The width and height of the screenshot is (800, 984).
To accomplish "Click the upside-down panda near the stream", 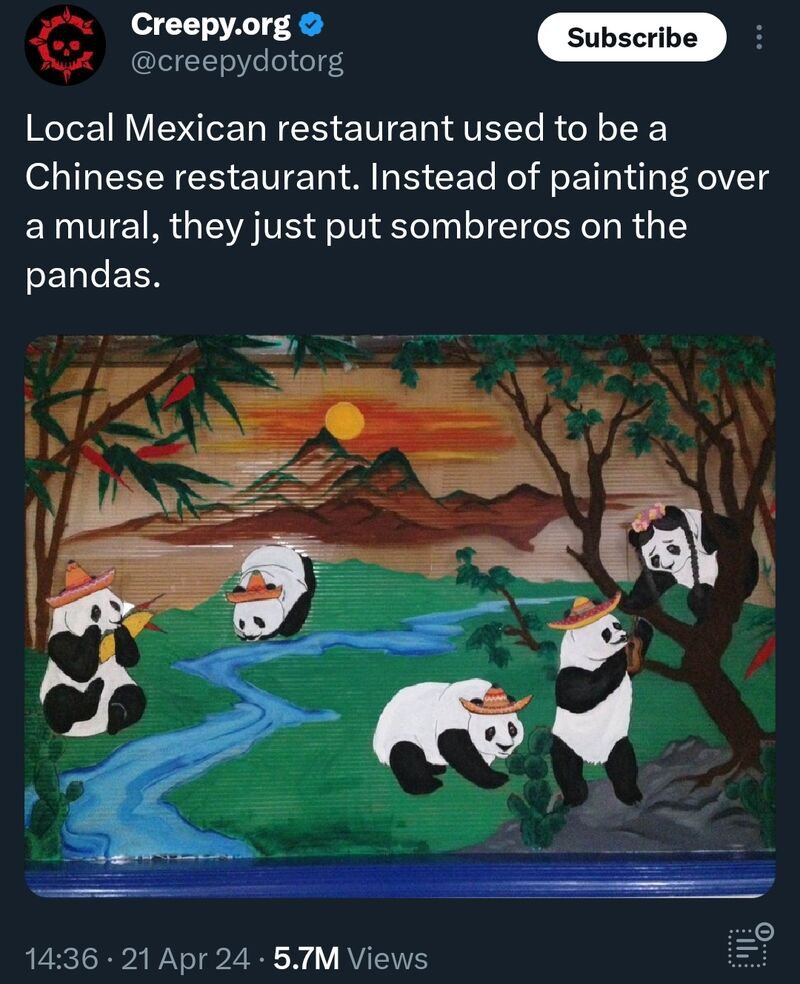I will pyautogui.click(x=272, y=592).
